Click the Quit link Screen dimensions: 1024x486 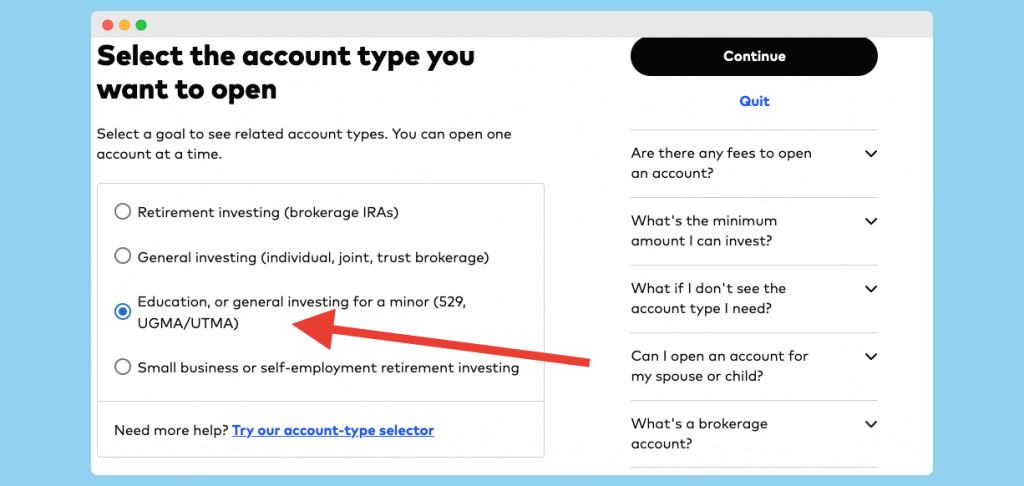pyautogui.click(x=754, y=101)
